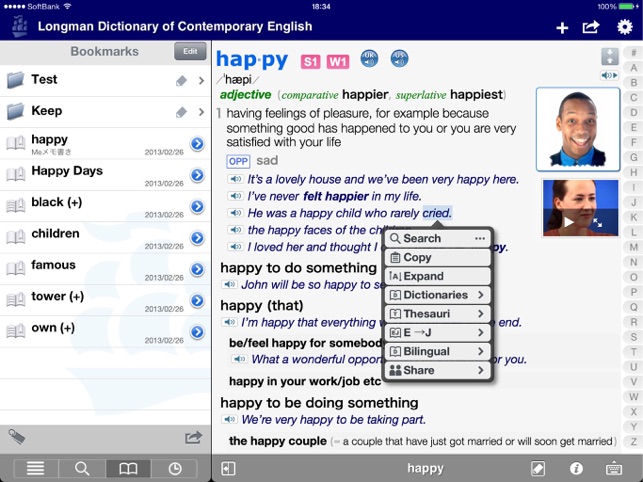Switch to the History clock tab
643x482 pixels.
[176, 468]
